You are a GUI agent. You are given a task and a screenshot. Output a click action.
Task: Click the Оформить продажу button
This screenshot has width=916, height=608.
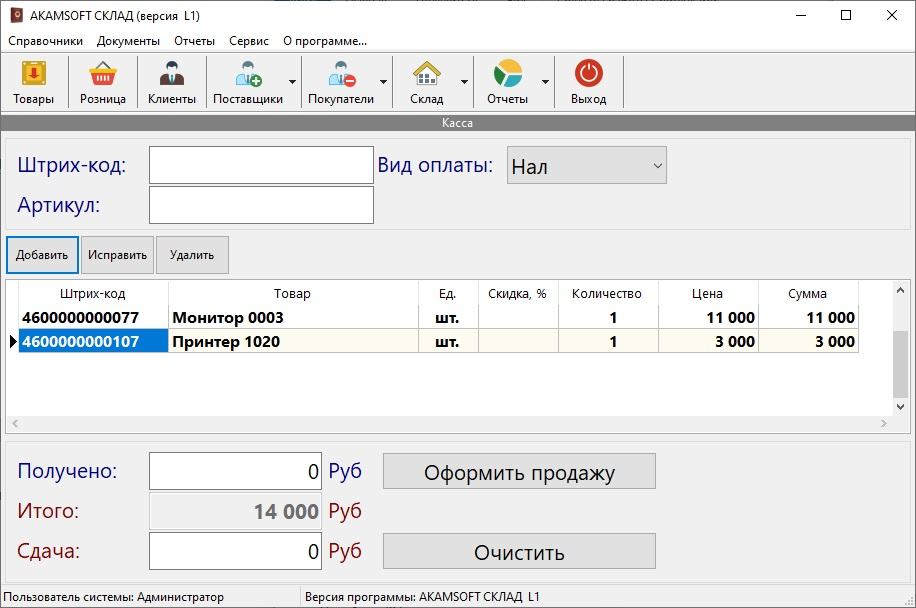(x=519, y=472)
